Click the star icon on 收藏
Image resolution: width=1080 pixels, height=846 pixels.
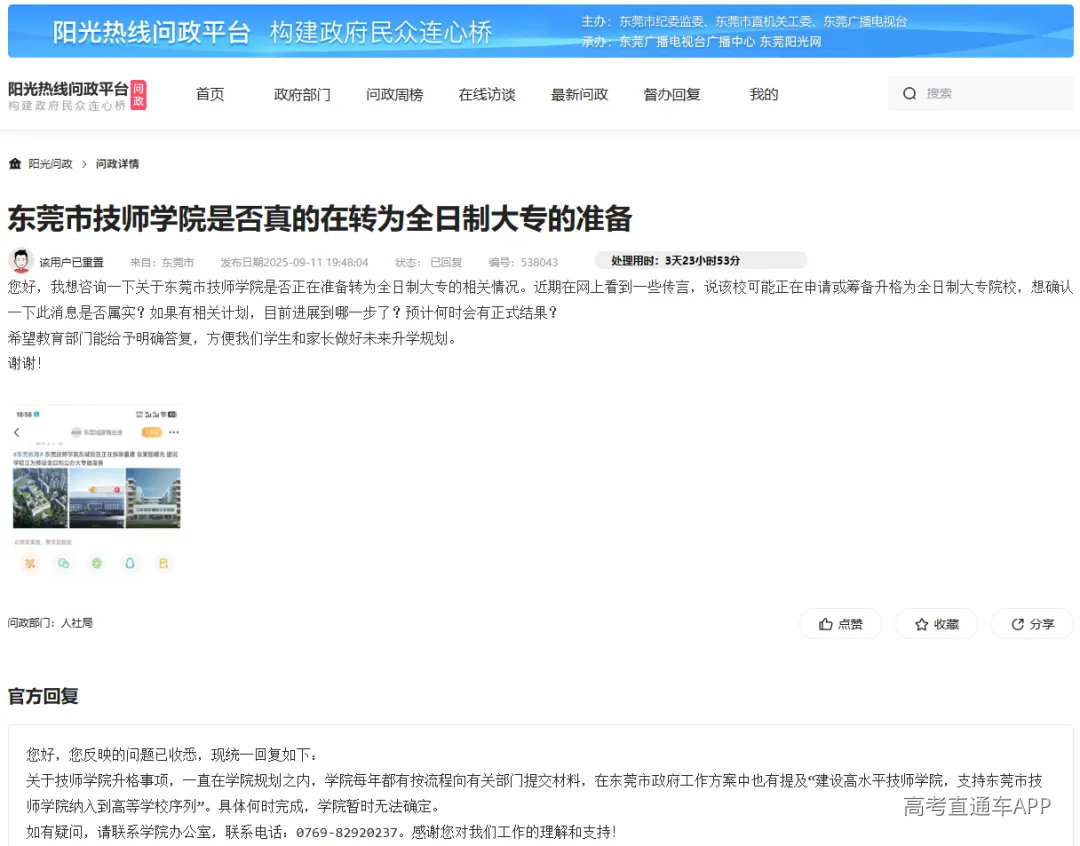tap(922, 624)
